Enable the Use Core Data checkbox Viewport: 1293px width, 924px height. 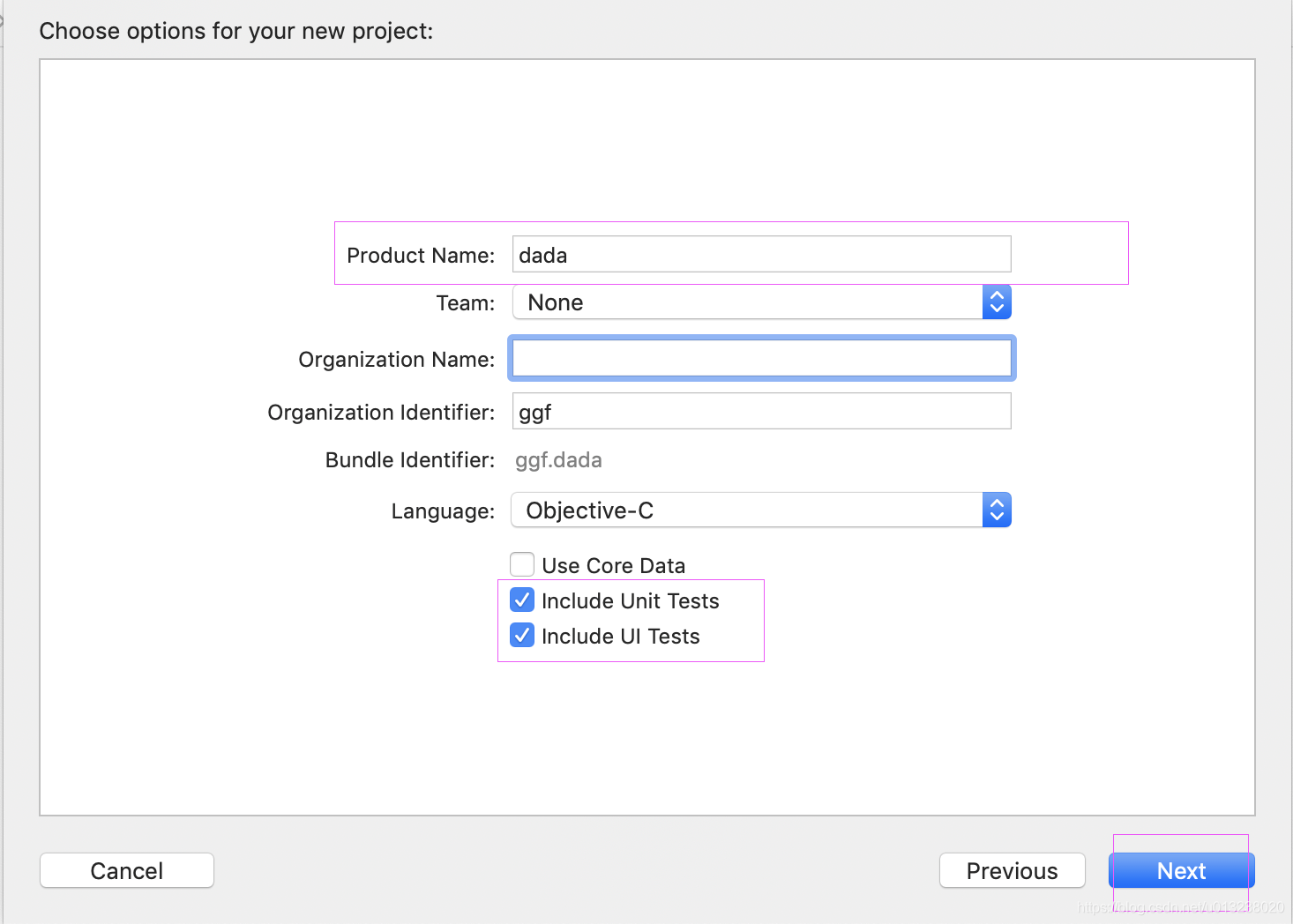tap(522, 564)
